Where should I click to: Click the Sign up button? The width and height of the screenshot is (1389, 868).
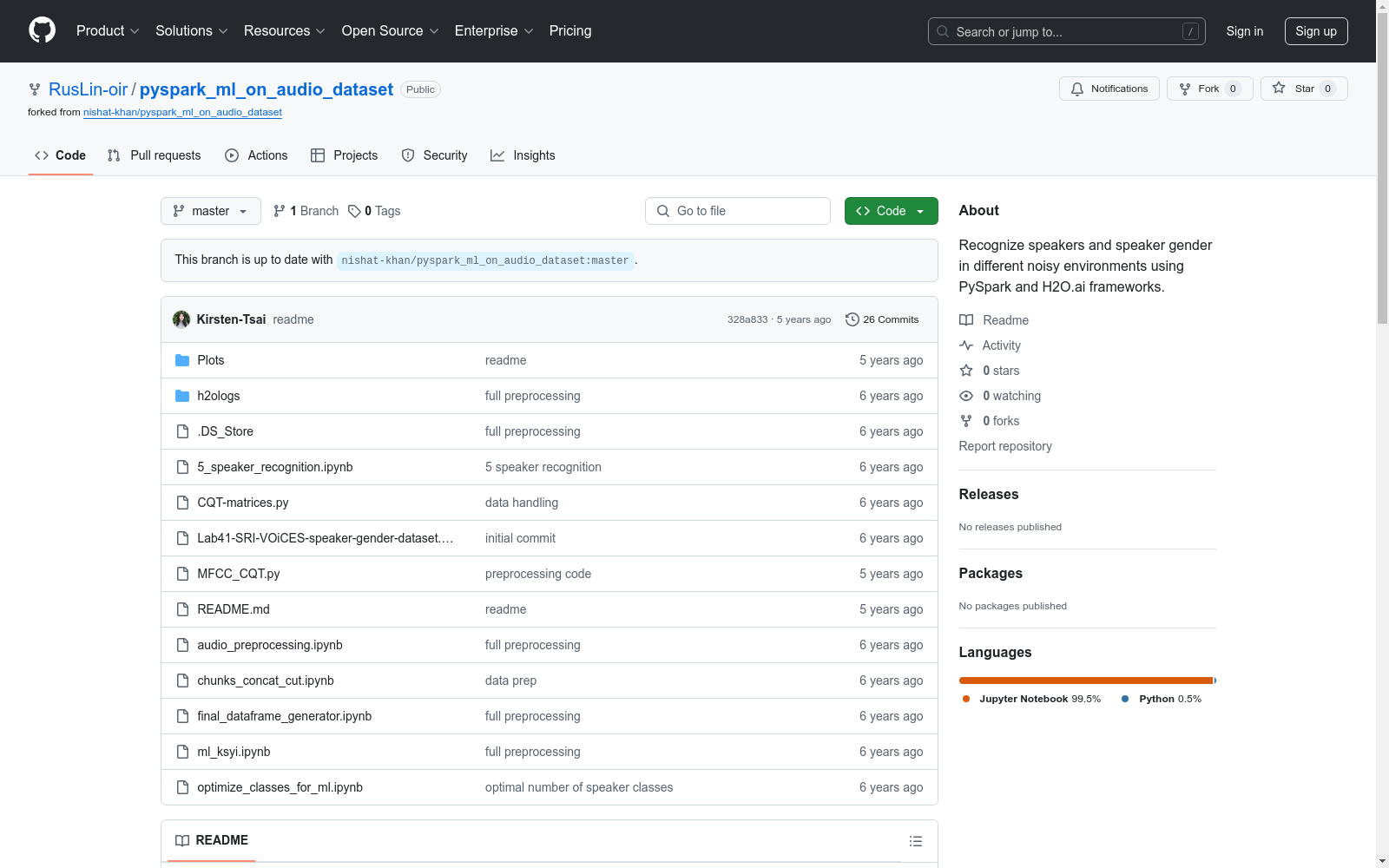1316,31
